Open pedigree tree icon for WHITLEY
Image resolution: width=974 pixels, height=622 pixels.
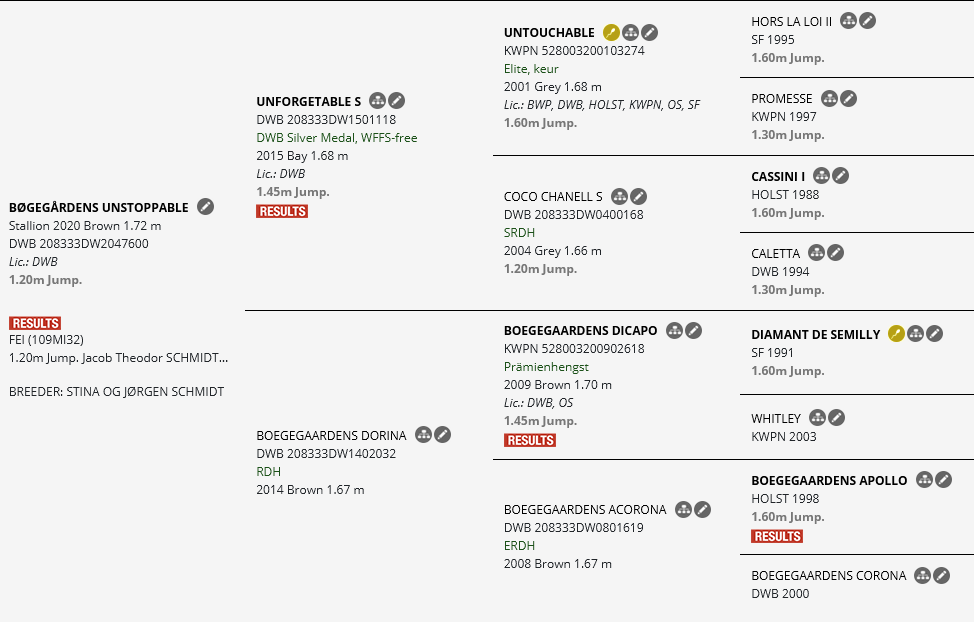[817, 418]
